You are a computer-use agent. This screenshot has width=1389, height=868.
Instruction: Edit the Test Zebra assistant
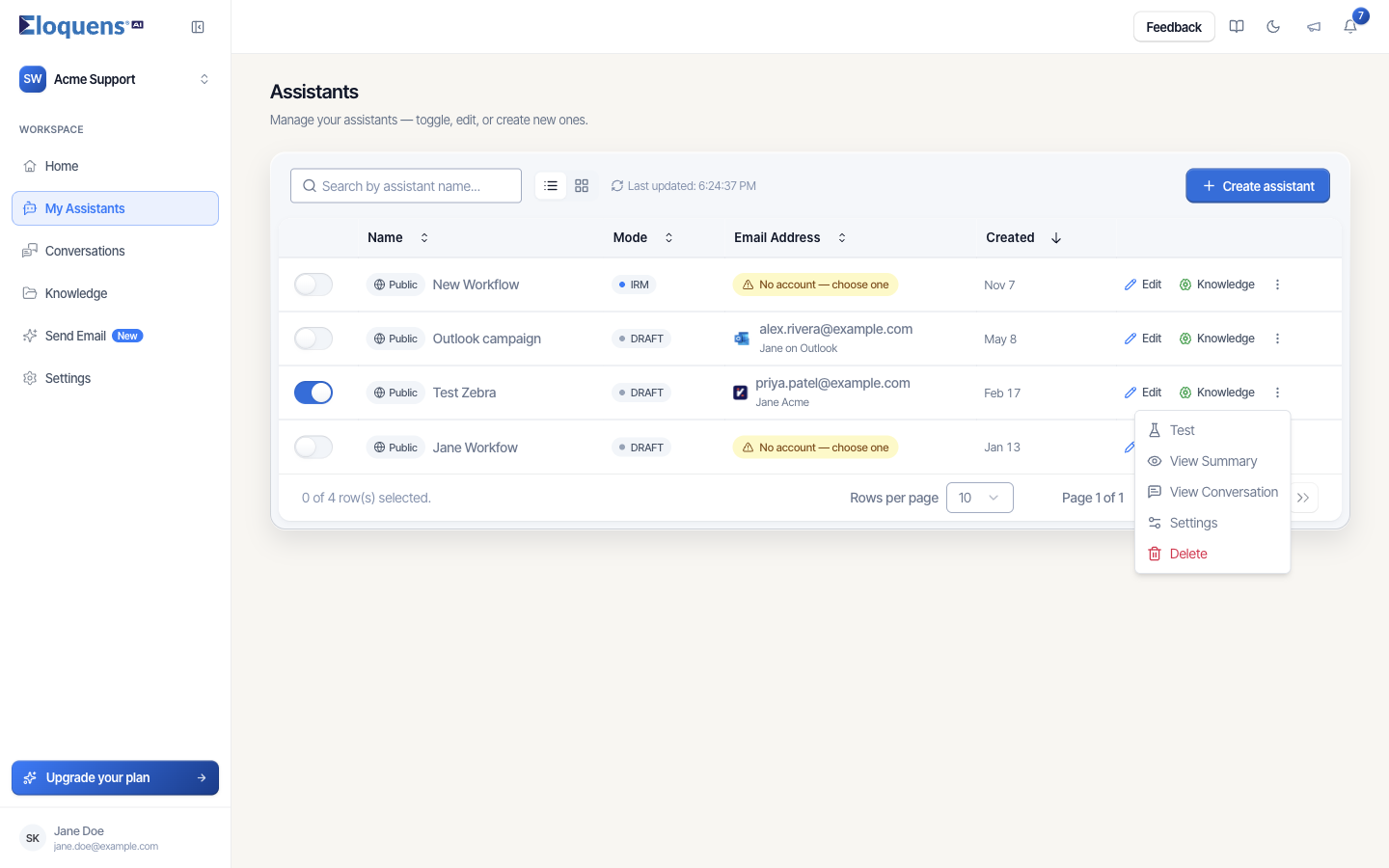click(1143, 393)
